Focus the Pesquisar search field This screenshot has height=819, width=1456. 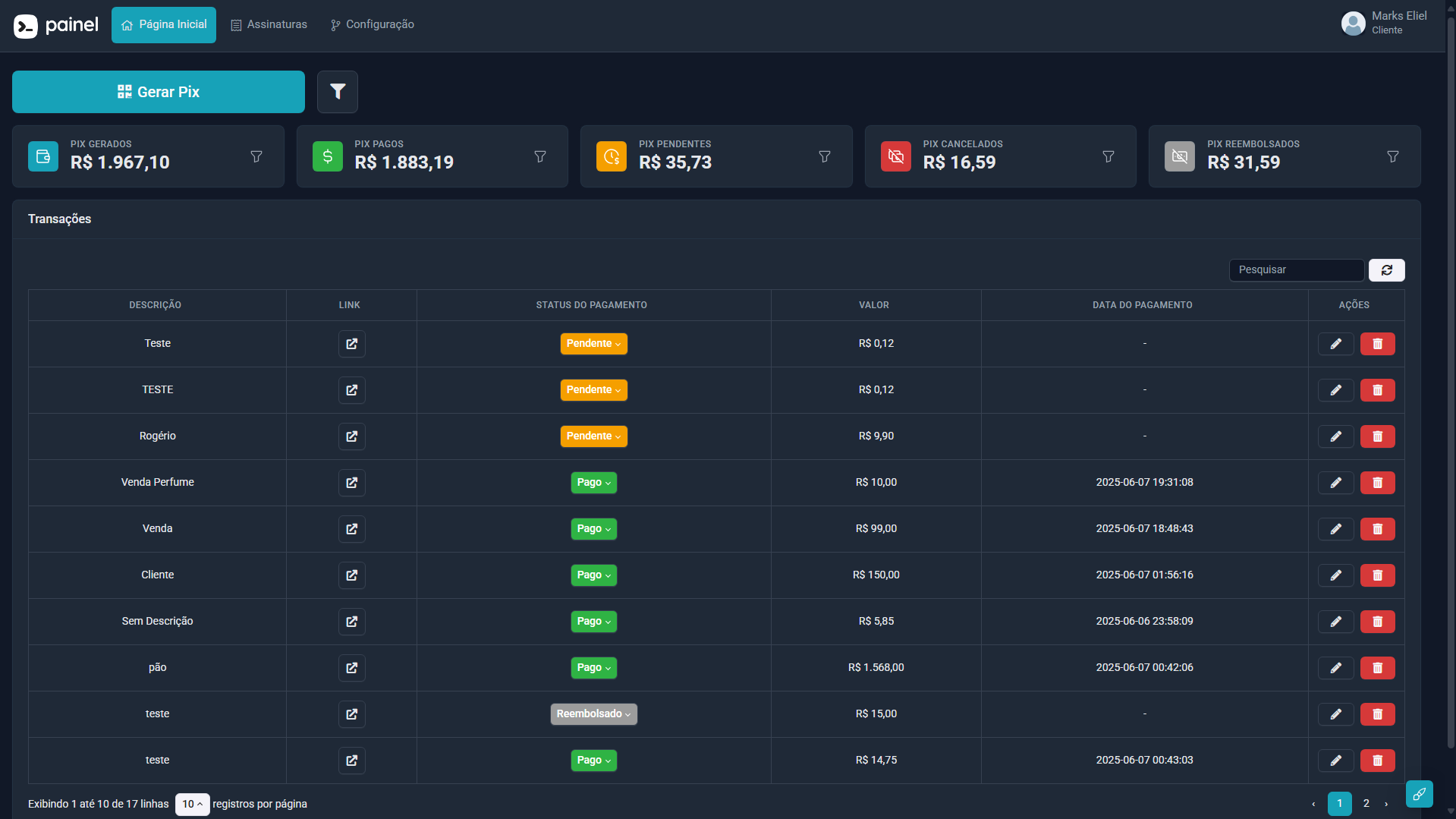coord(1296,270)
